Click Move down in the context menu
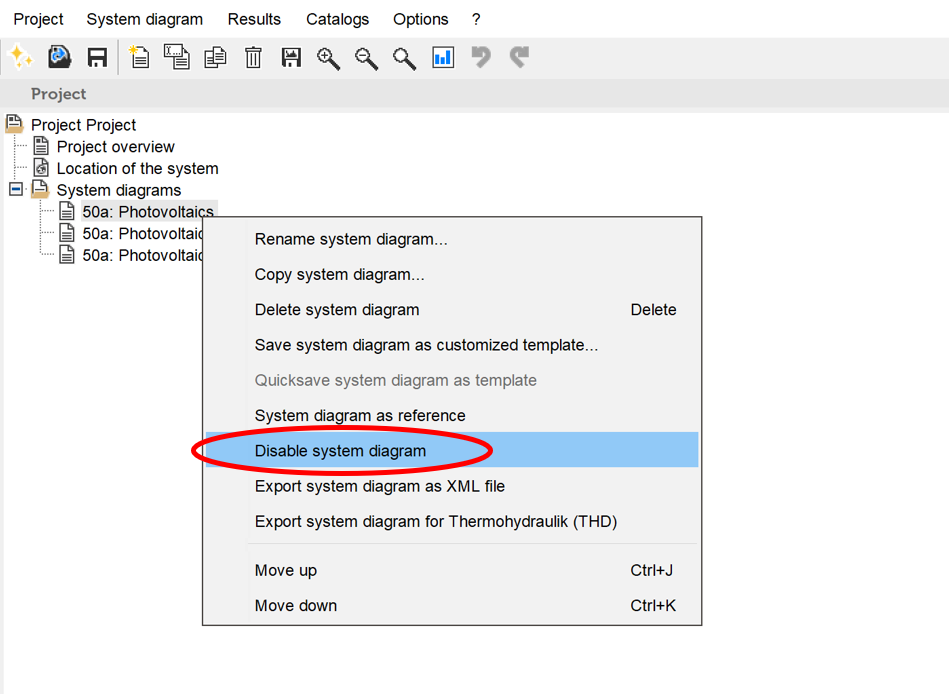Viewport: 949px width, 694px height. point(296,605)
